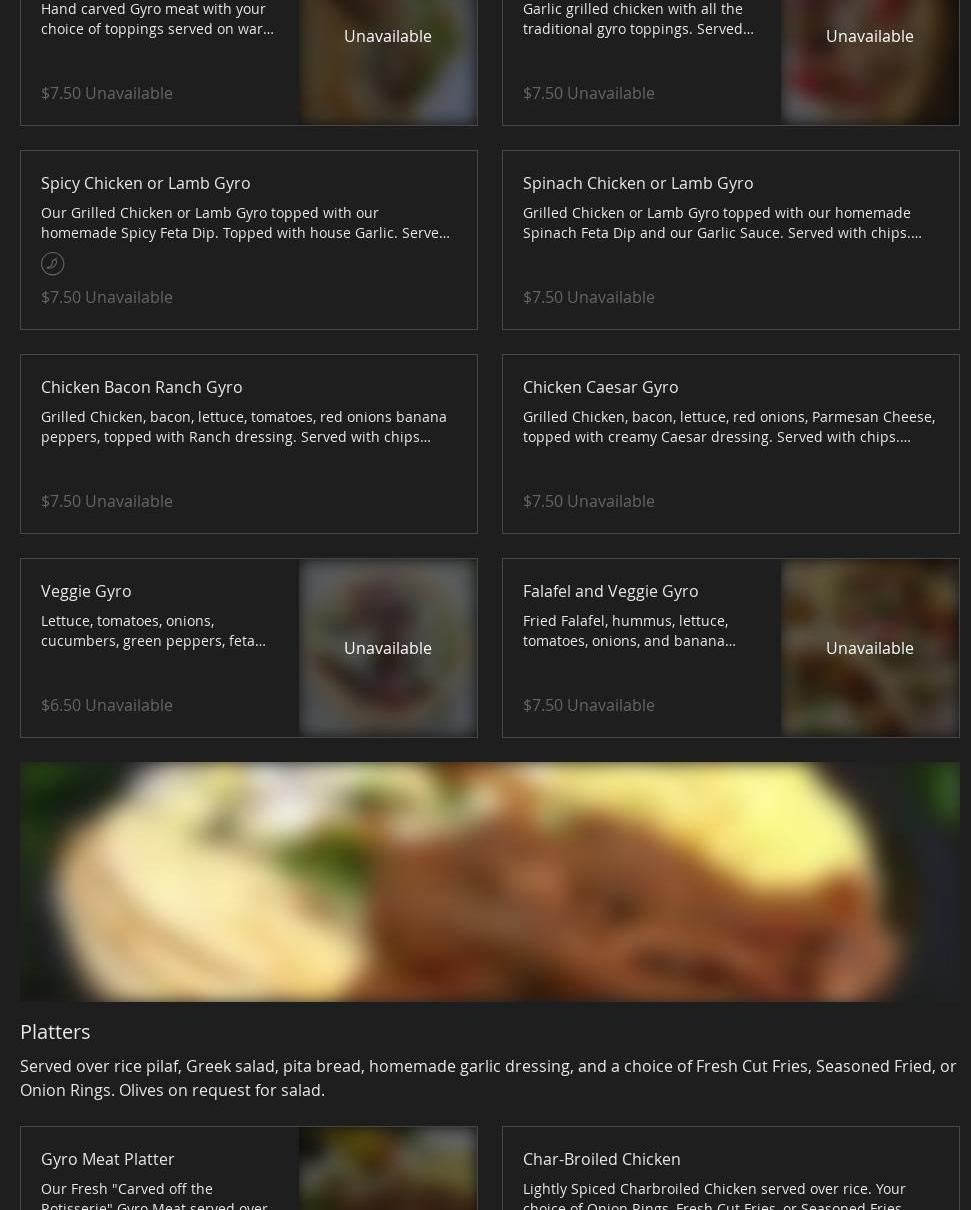Viewport: 971px width, 1210px height.
Task: Select the Chicken Caesar Gyro card
Action: click(731, 444)
